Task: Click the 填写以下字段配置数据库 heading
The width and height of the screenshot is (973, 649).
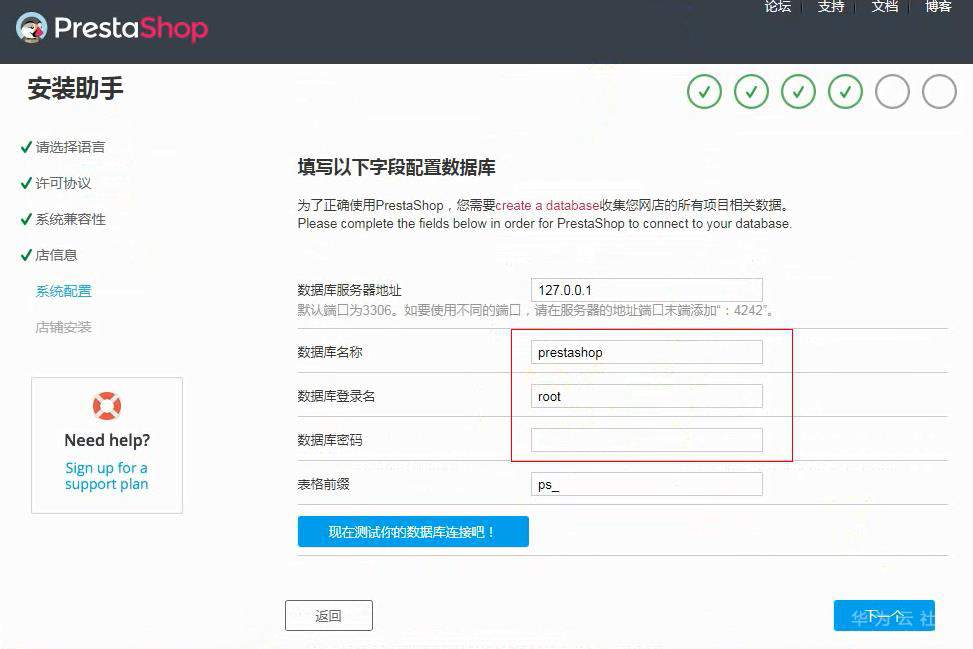Action: [x=397, y=168]
